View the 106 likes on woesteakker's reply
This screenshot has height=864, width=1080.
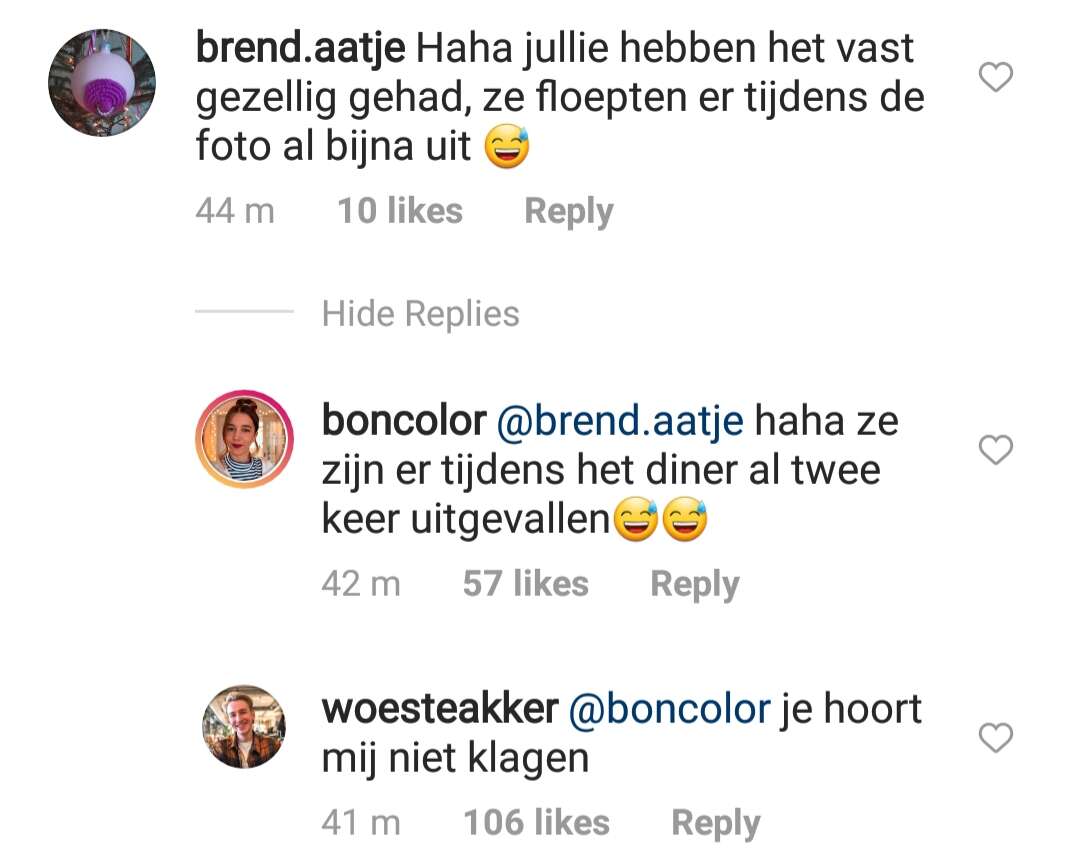(537, 822)
